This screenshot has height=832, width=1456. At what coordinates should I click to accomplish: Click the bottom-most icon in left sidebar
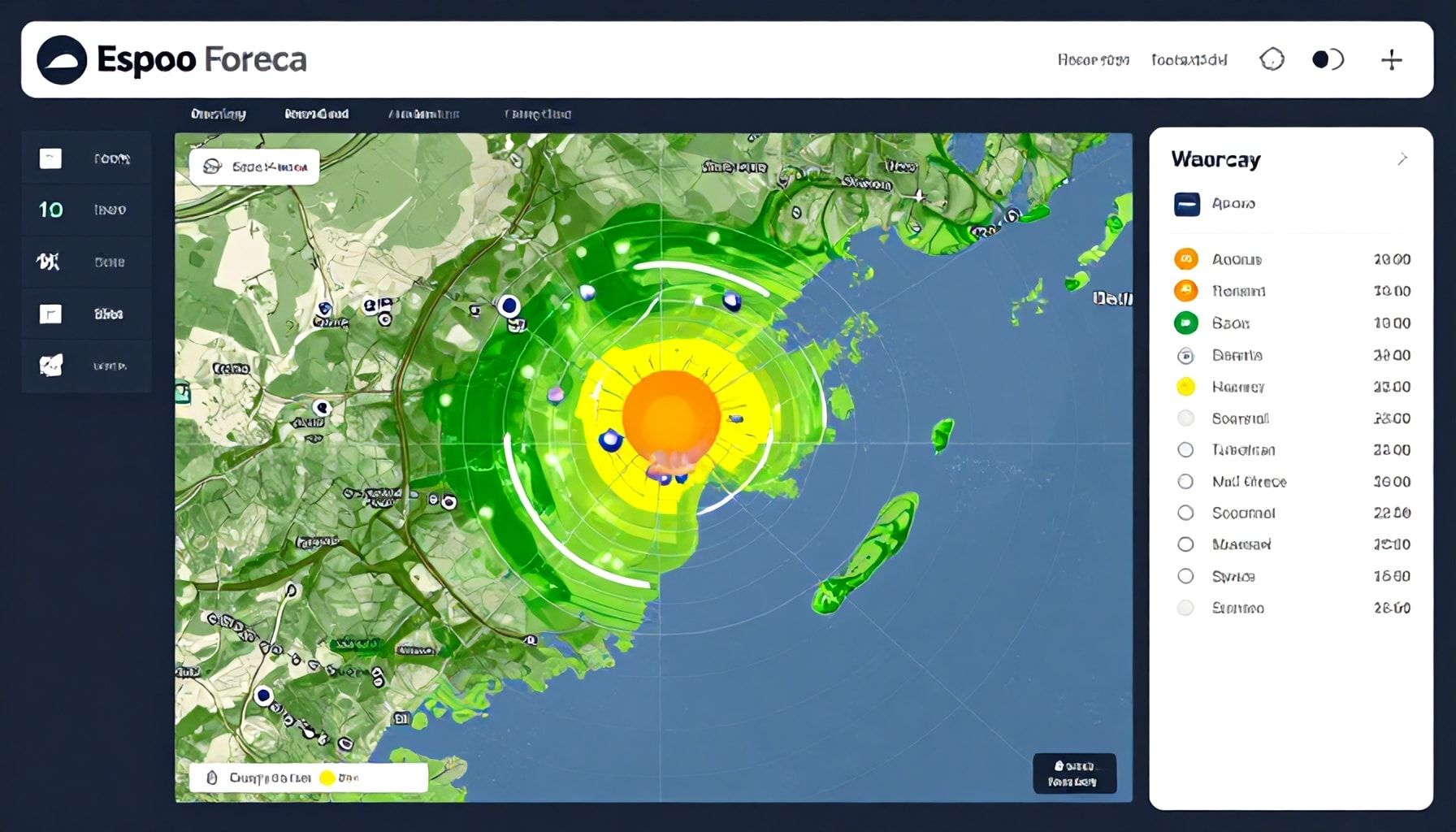click(50, 366)
